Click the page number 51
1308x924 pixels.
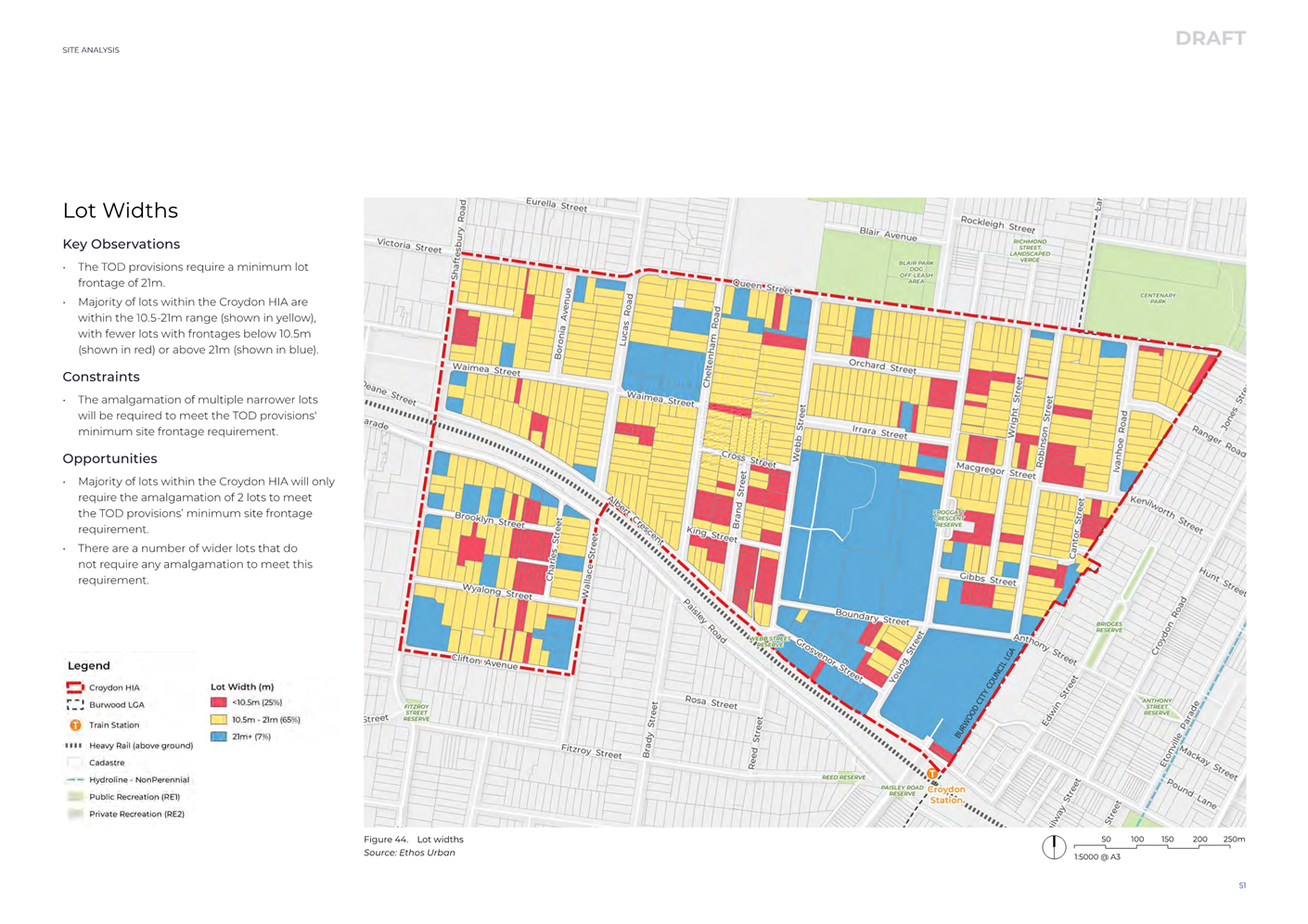[x=1242, y=886]
